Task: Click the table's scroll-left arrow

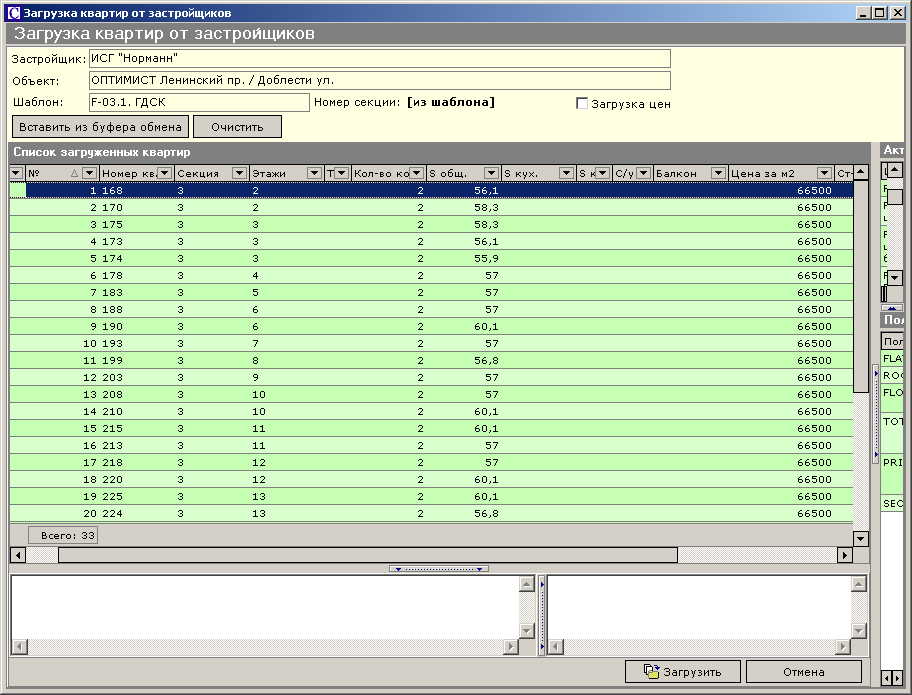Action: (x=18, y=555)
